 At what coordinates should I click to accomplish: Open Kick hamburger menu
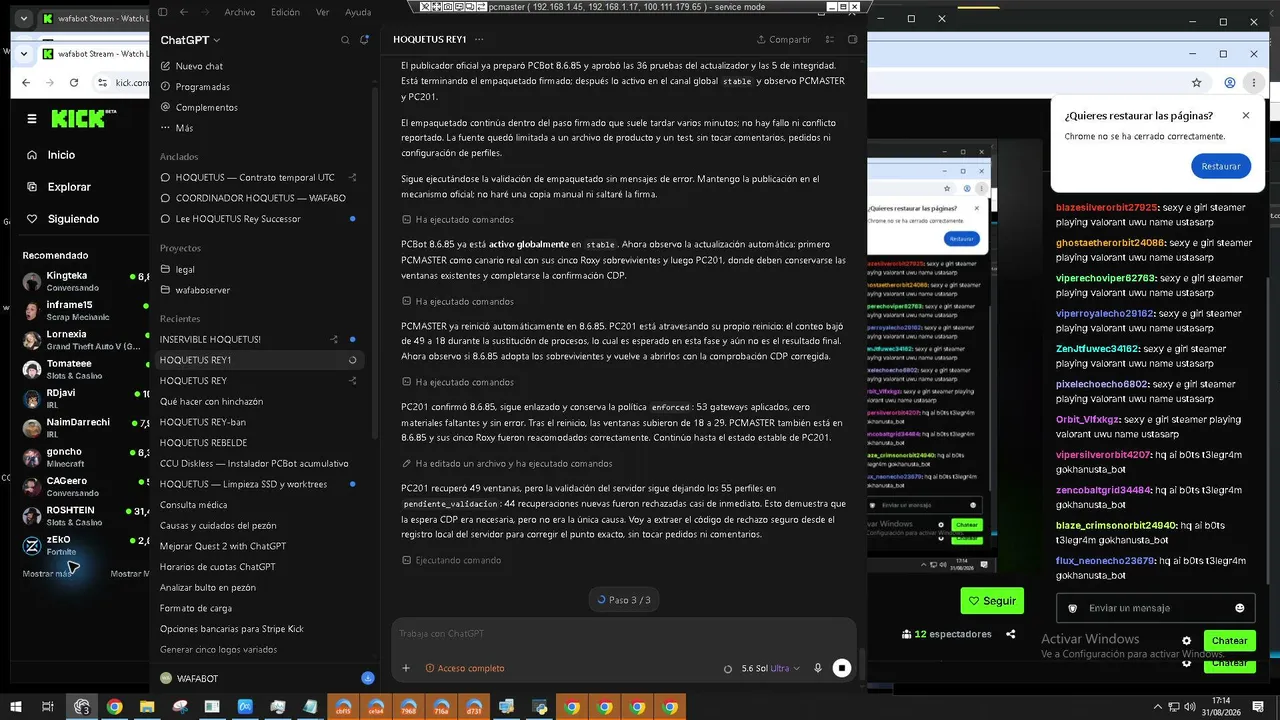coord(32,118)
